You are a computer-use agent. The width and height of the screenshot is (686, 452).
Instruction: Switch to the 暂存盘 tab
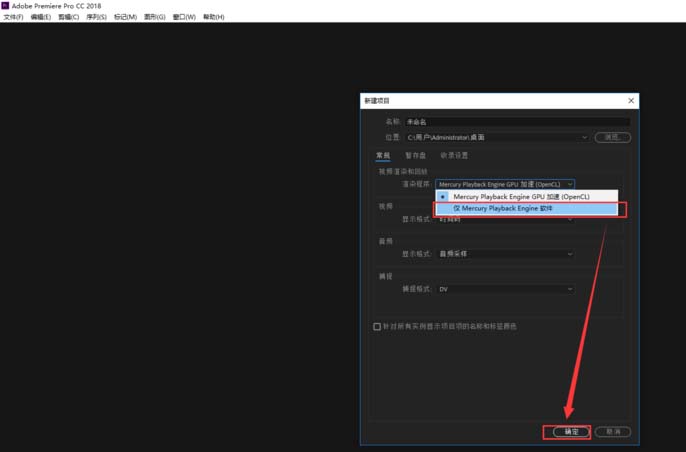click(x=415, y=155)
